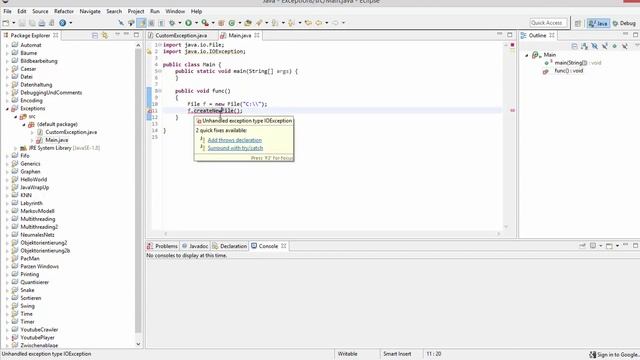Click the Save toolbar icon
Viewport: 640px width, 360px height.
(22, 23)
